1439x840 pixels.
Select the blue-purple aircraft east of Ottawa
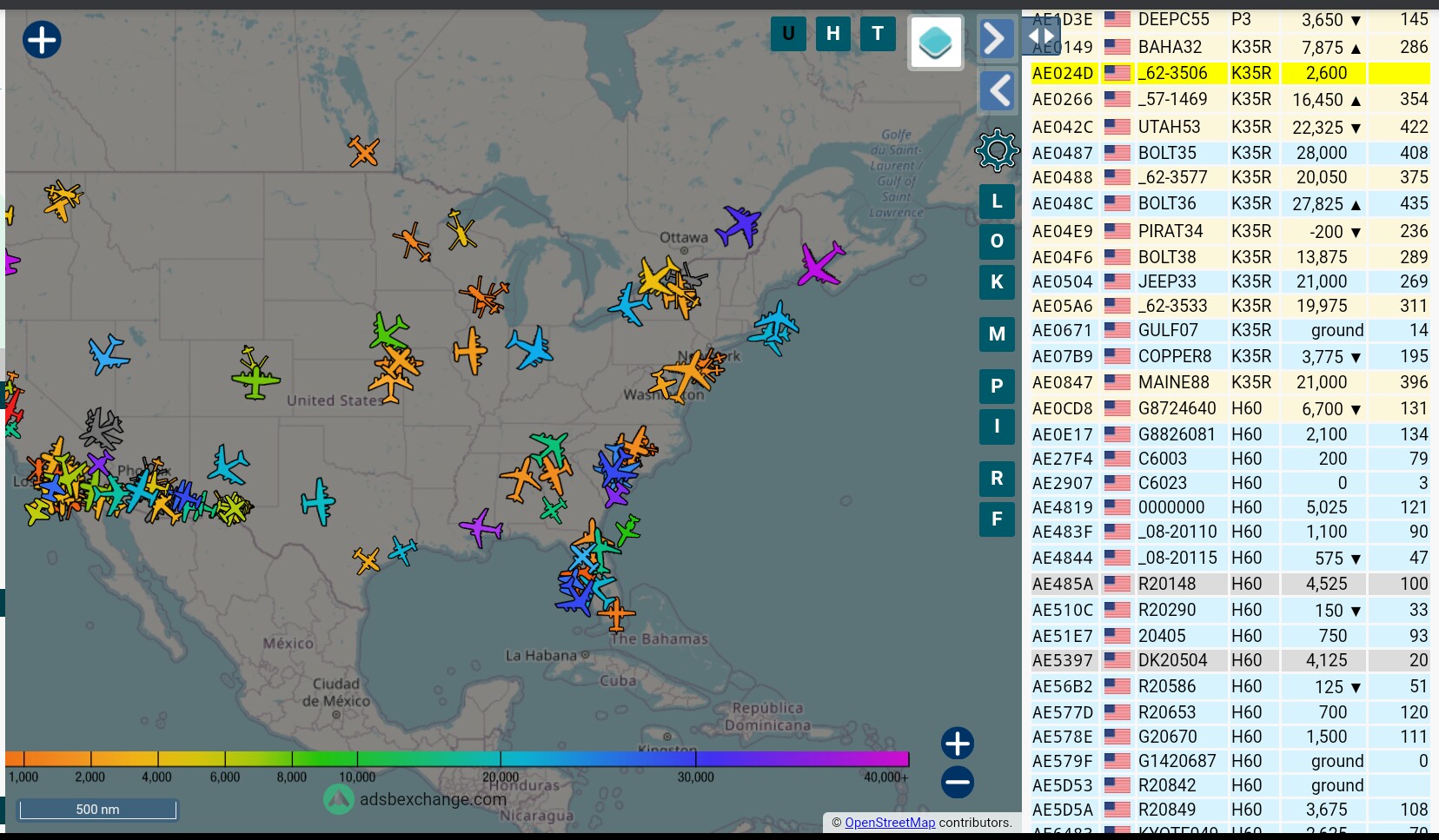coord(739,227)
